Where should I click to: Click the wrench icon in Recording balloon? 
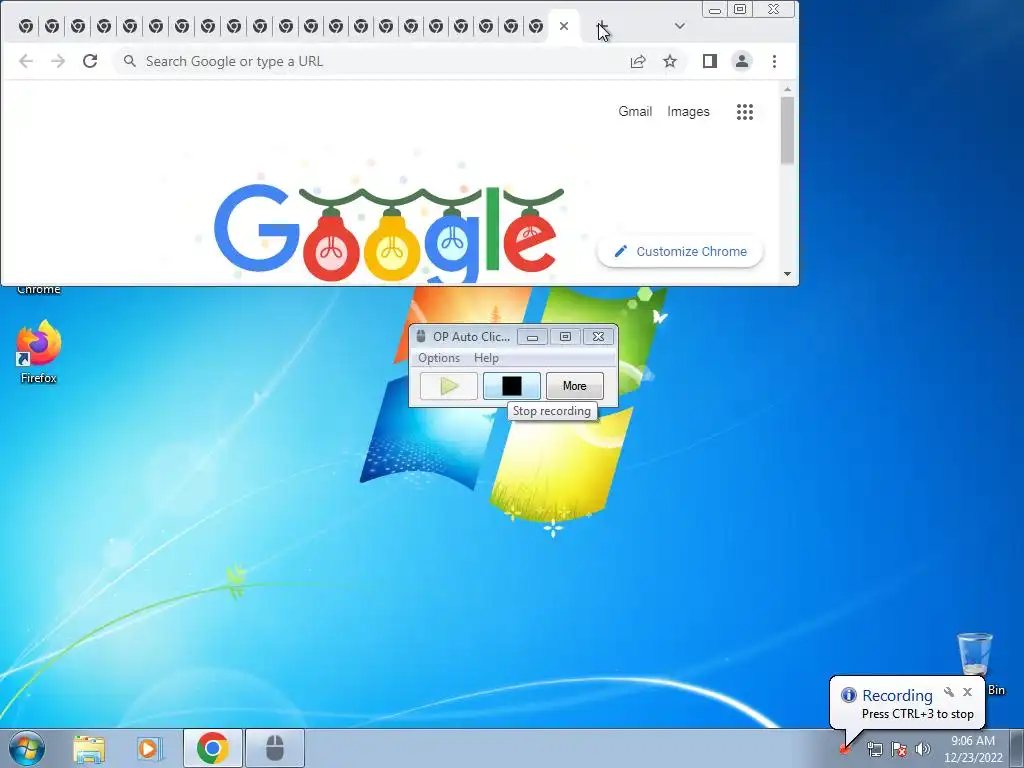pos(949,692)
